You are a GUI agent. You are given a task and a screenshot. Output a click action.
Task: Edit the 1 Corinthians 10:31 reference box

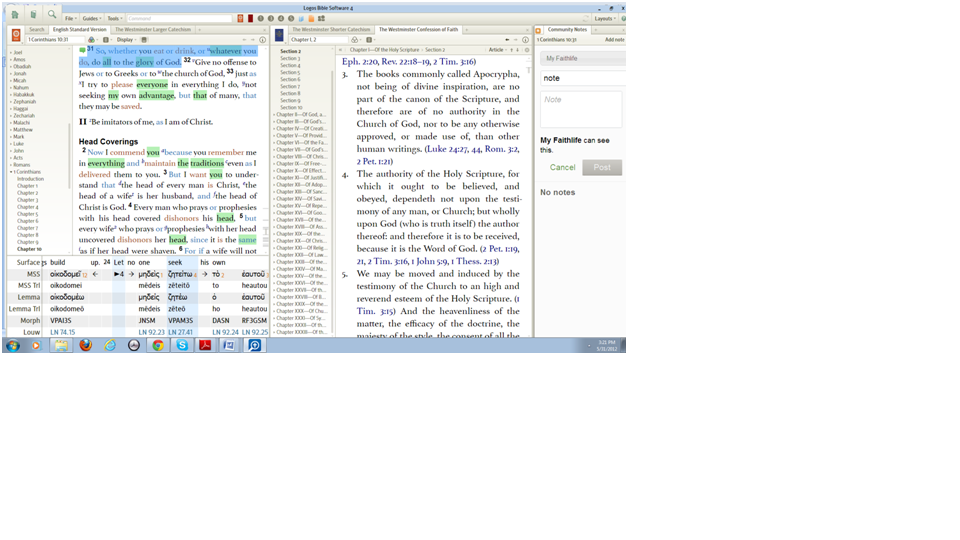[x=55, y=40]
